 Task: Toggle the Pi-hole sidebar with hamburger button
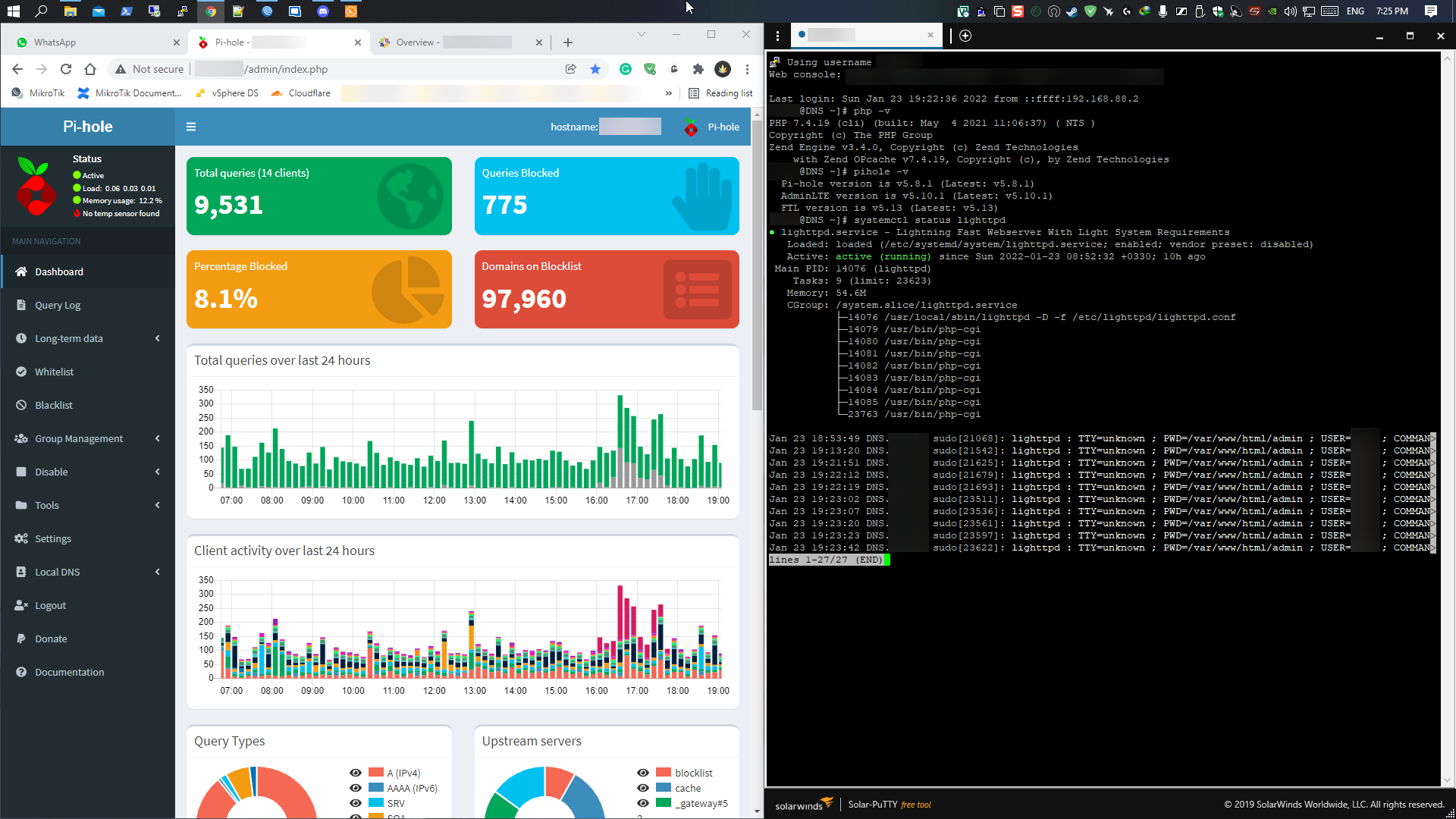[191, 127]
